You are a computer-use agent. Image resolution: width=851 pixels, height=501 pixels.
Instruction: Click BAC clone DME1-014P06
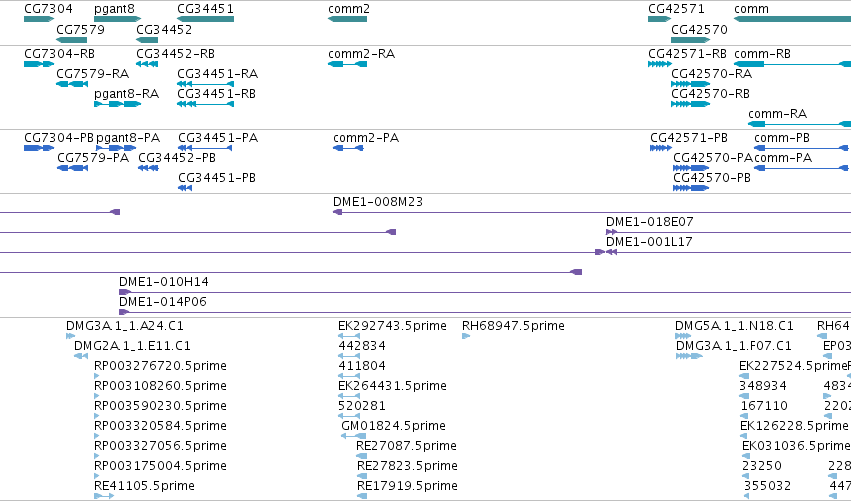485,313
